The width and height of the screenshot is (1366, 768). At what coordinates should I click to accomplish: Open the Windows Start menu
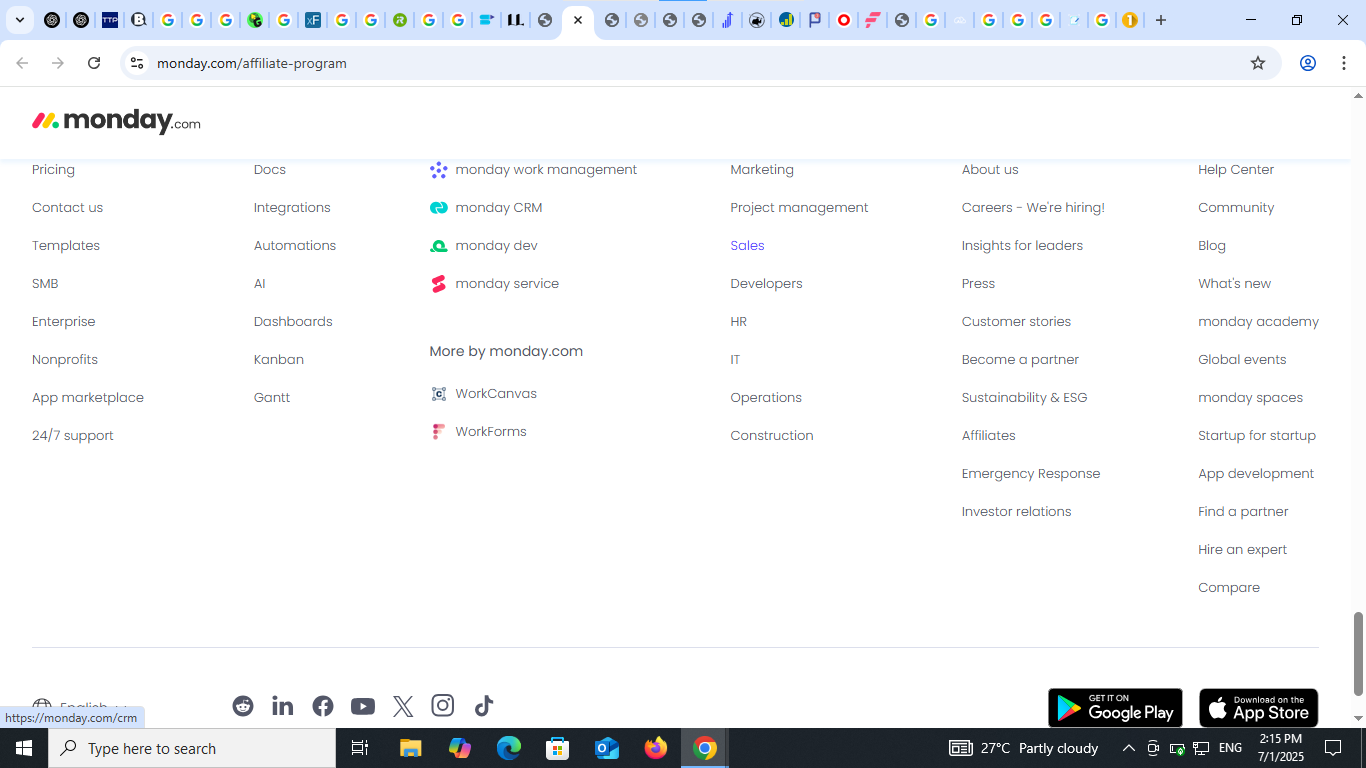click(24, 748)
